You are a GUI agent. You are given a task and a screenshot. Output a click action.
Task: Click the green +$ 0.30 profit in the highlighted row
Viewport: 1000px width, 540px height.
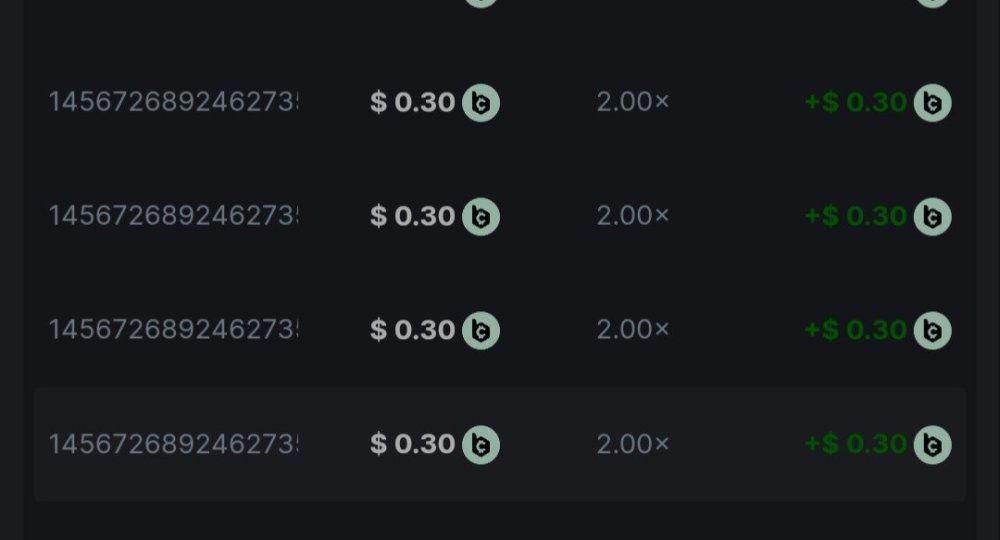(x=856, y=443)
